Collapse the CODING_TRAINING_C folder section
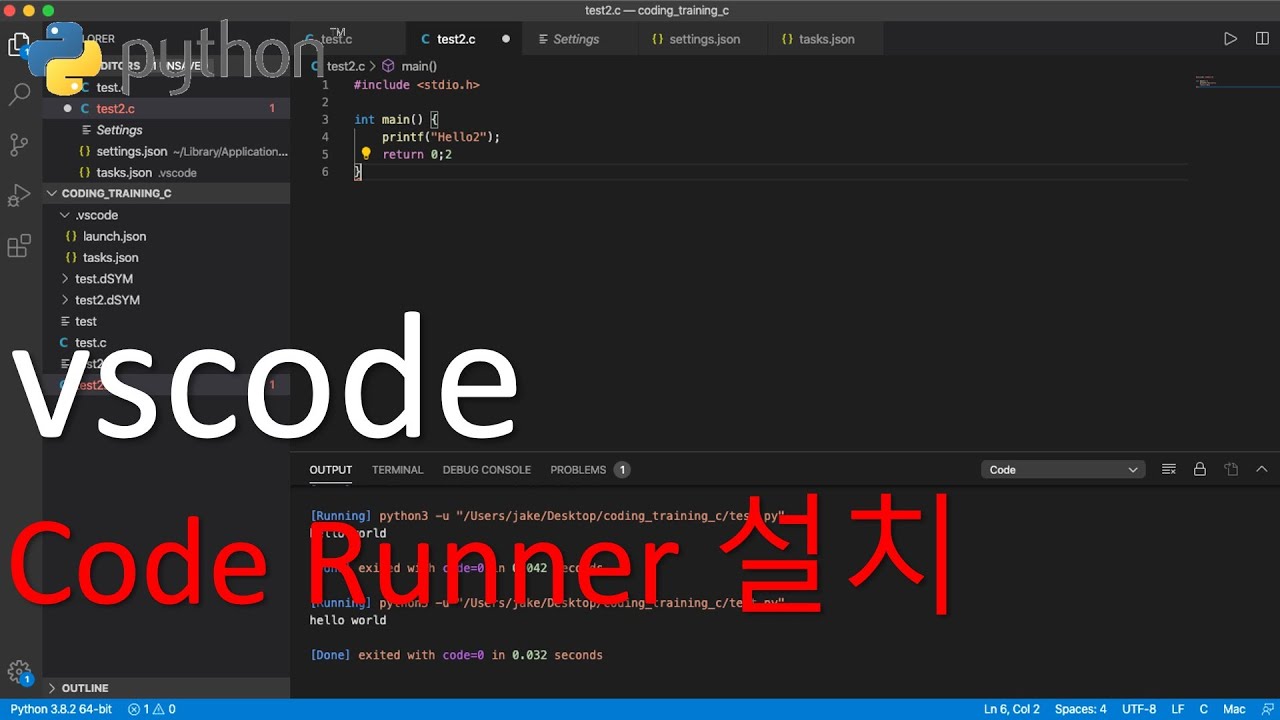Viewport: 1280px width, 720px height. point(166,193)
